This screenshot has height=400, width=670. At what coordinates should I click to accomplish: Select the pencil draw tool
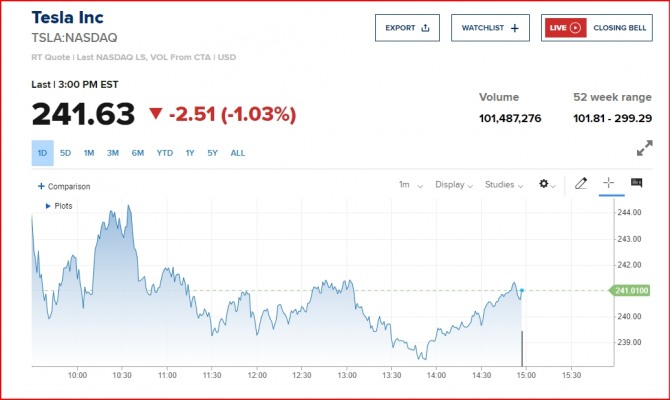[581, 184]
